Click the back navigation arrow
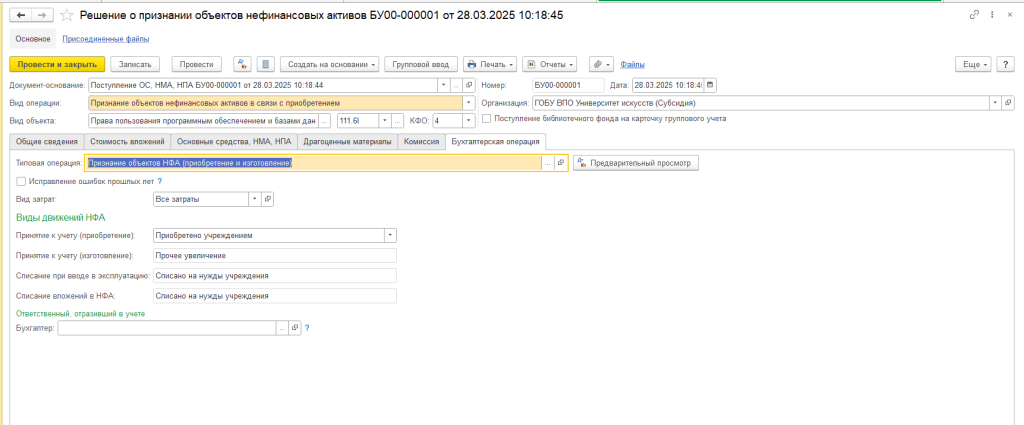Viewport: 1024px width, 425px height. [21, 15]
